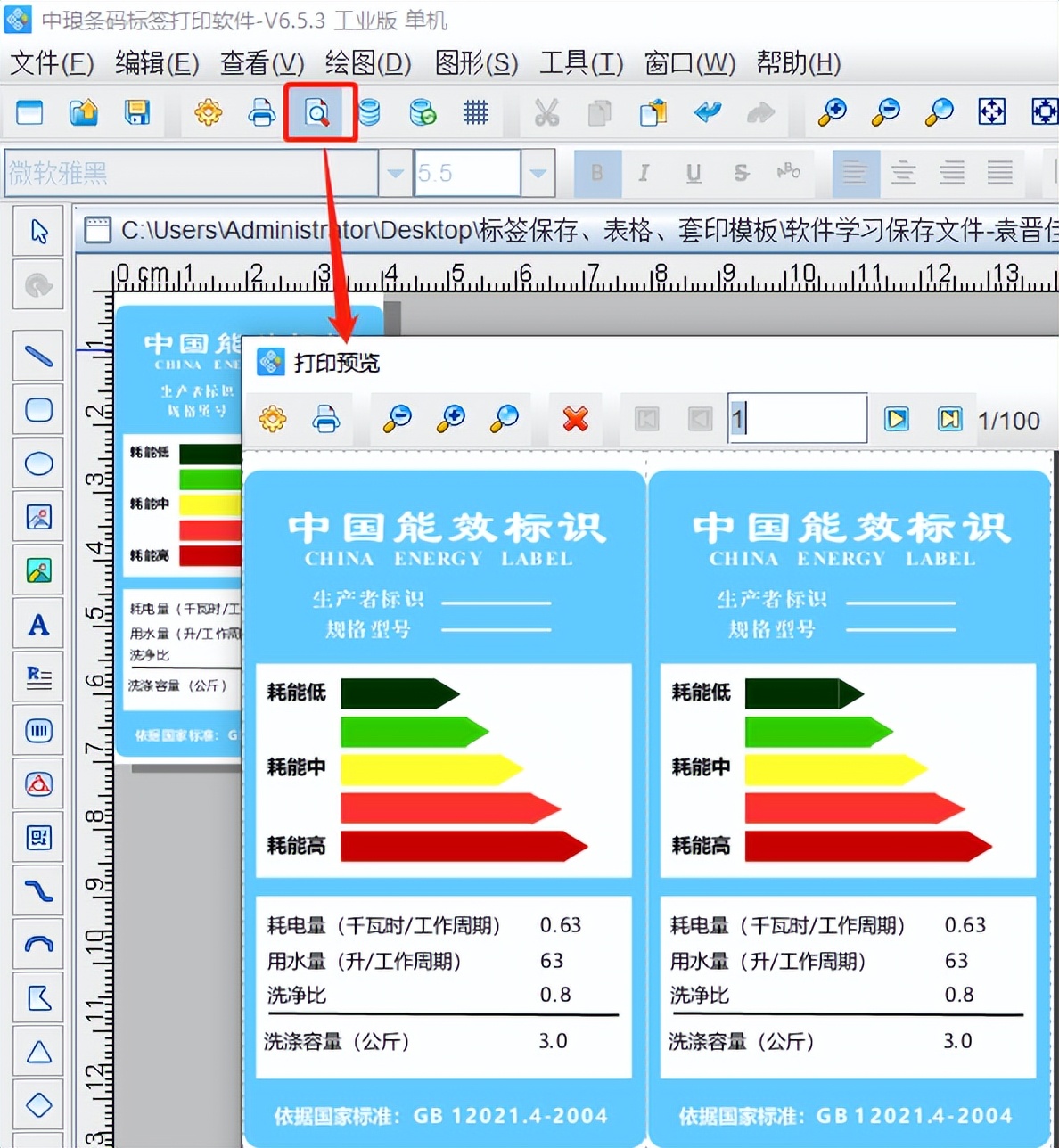Toggle italic formatting
The height and width of the screenshot is (1148, 1059).
point(644,173)
